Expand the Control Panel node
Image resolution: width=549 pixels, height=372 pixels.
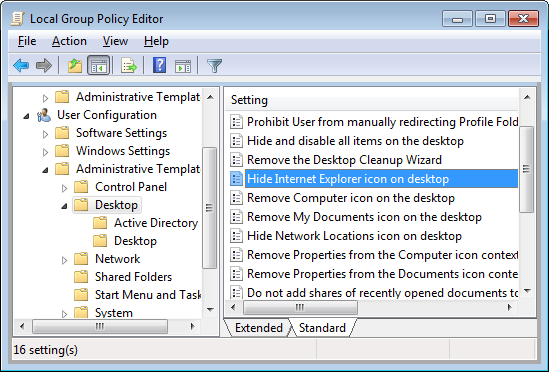(64, 188)
